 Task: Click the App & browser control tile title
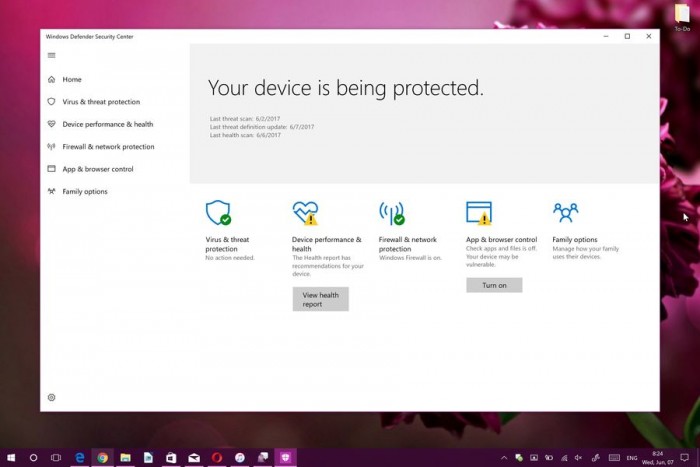click(501, 240)
